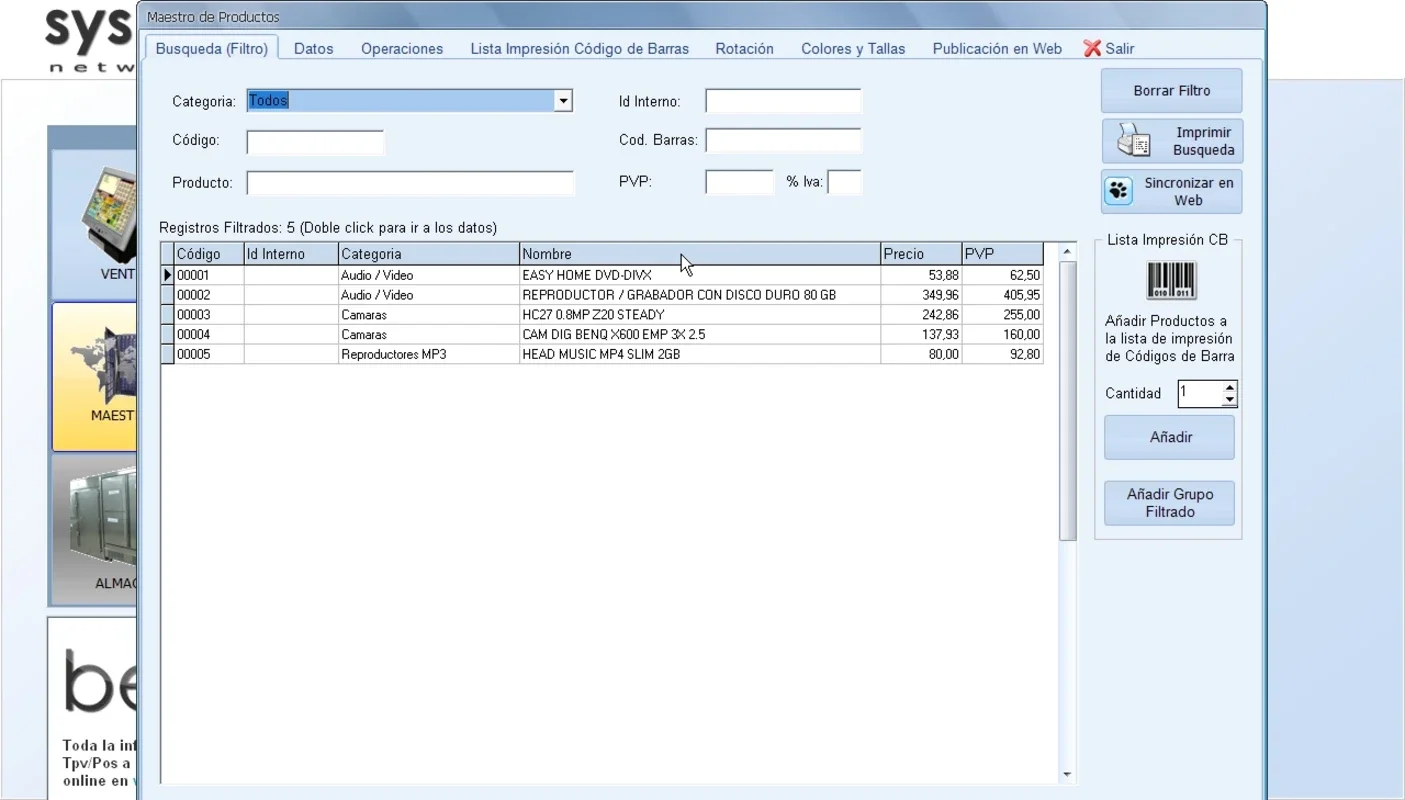This screenshot has width=1405, height=800.
Task: Click the Código input field
Action: (315, 143)
